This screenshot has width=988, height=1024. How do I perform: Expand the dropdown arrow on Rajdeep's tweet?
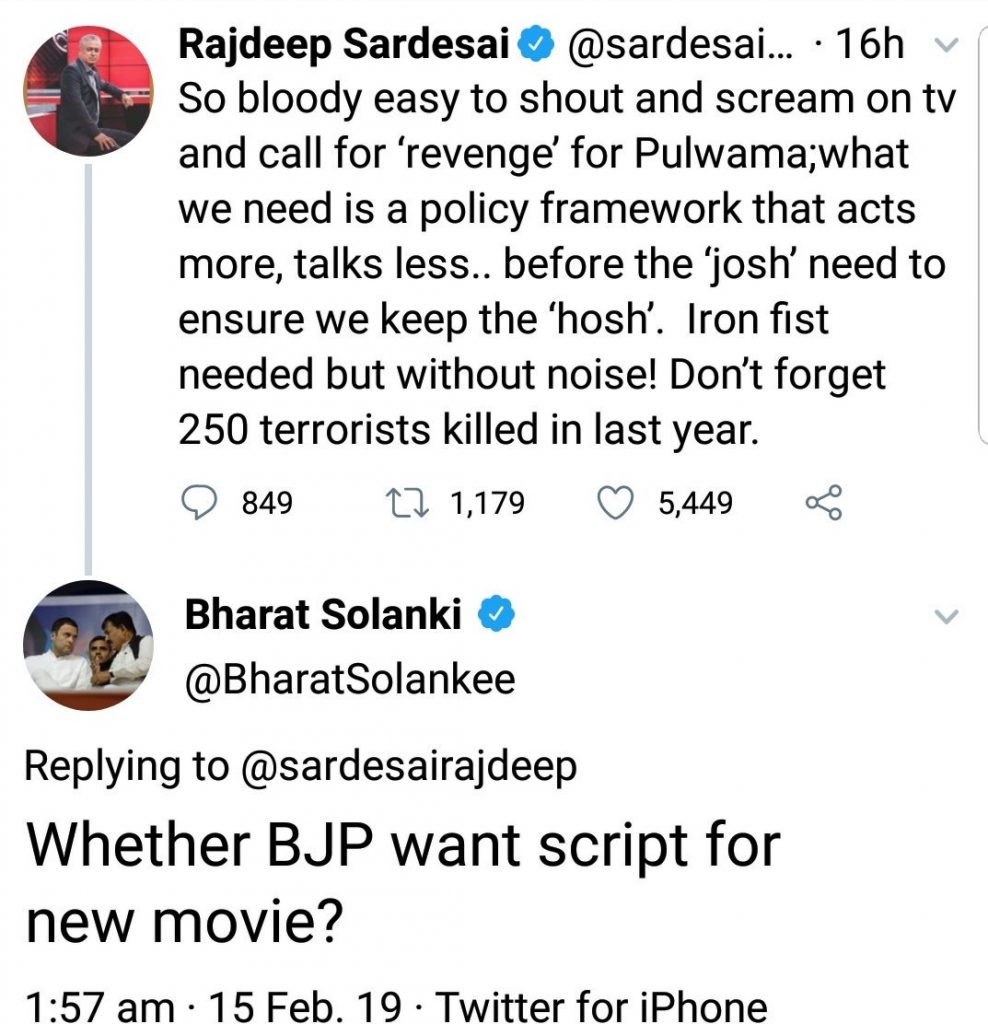click(x=947, y=45)
